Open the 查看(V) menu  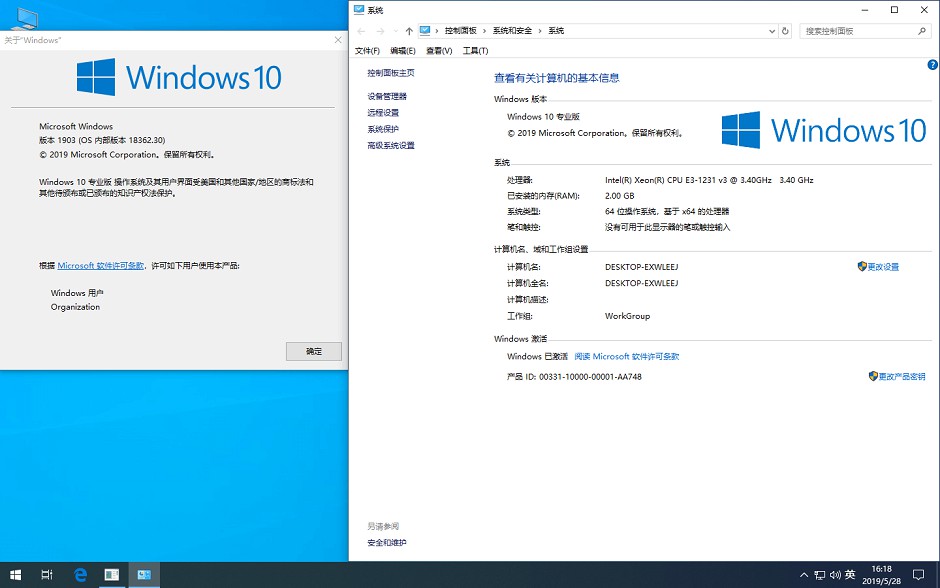[x=438, y=50]
